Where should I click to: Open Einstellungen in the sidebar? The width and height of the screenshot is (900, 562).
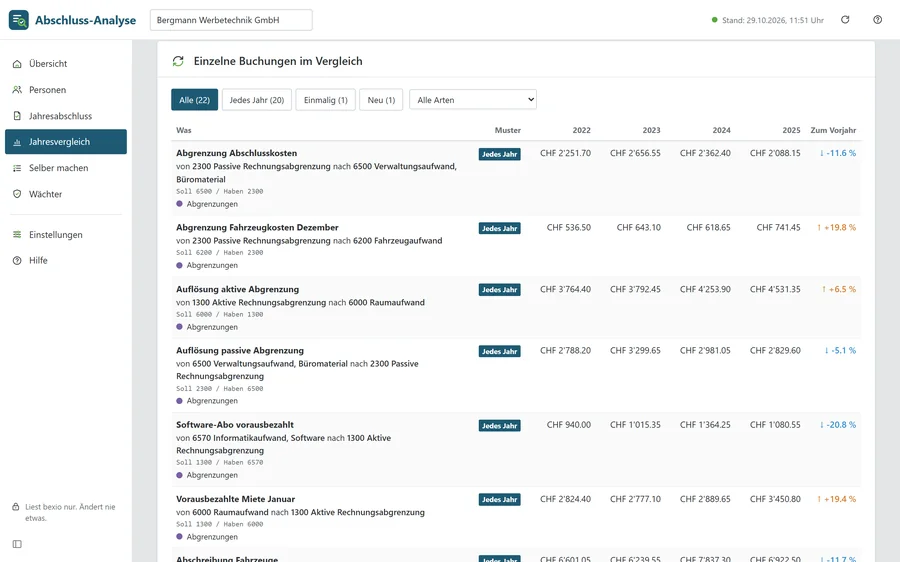coord(66,234)
